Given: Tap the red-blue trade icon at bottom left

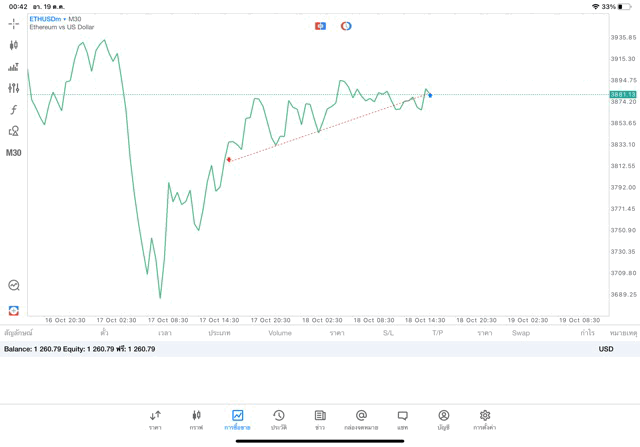Looking at the screenshot, I should tap(14, 310).
